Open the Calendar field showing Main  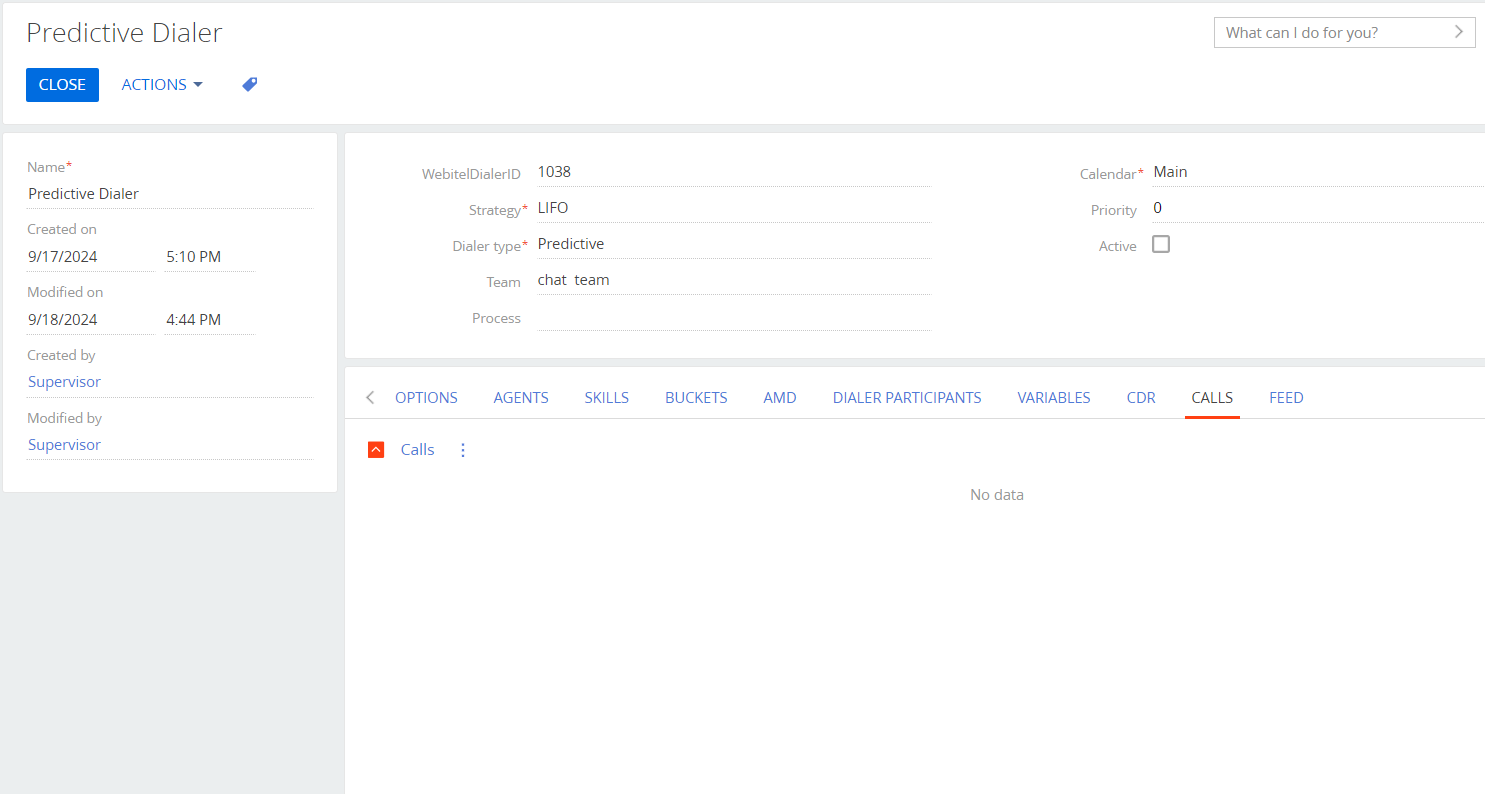[1318, 172]
